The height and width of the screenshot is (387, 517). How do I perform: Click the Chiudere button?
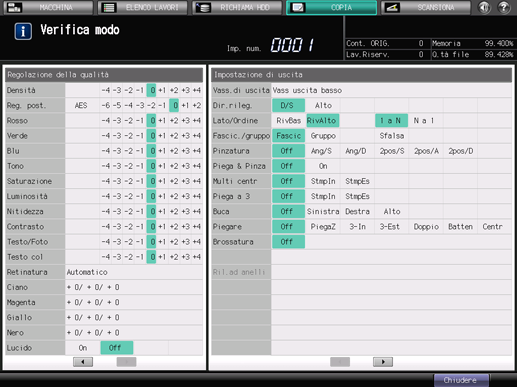(x=461, y=380)
